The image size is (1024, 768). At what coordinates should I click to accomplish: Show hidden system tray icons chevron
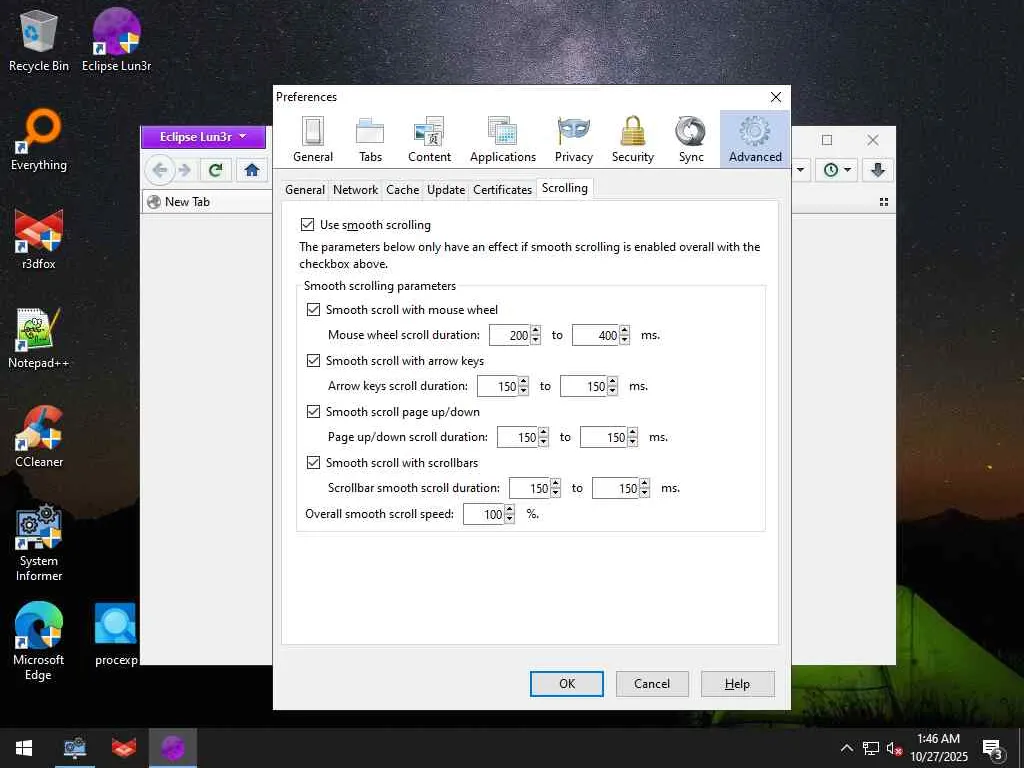(x=846, y=748)
